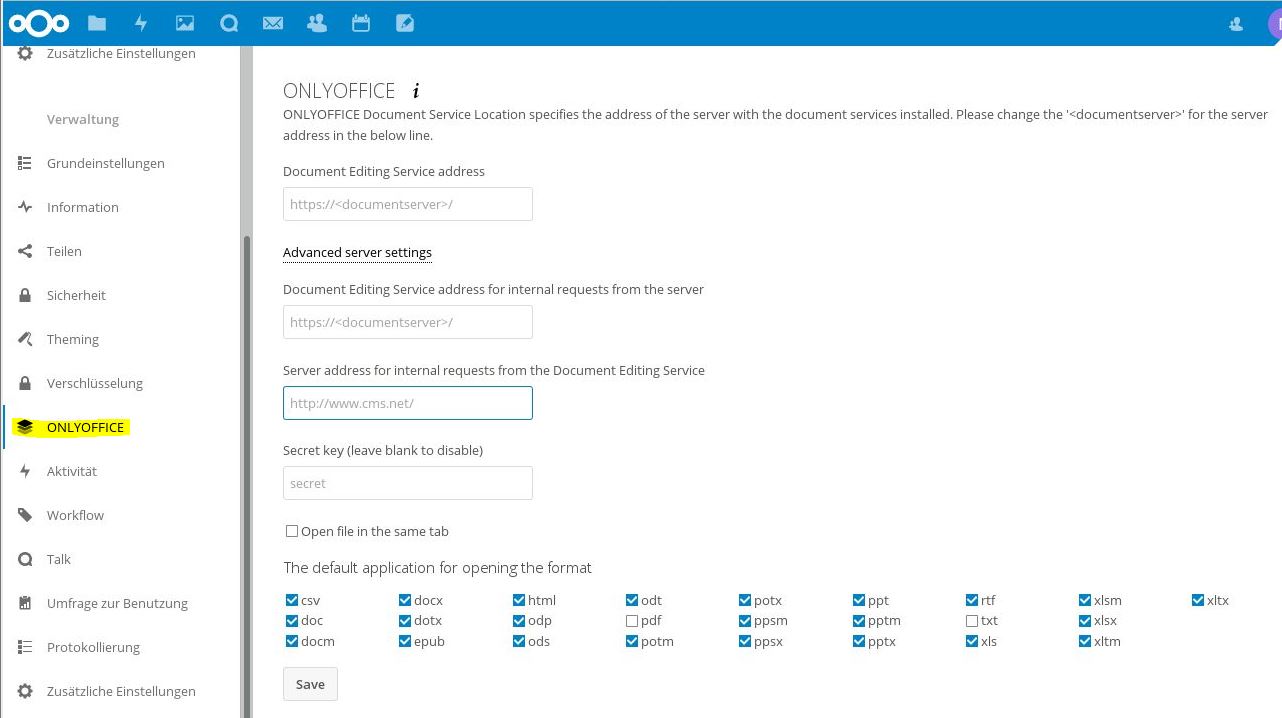Click the http://www.cms.net/ server address field
The height and width of the screenshot is (718, 1282).
click(408, 403)
